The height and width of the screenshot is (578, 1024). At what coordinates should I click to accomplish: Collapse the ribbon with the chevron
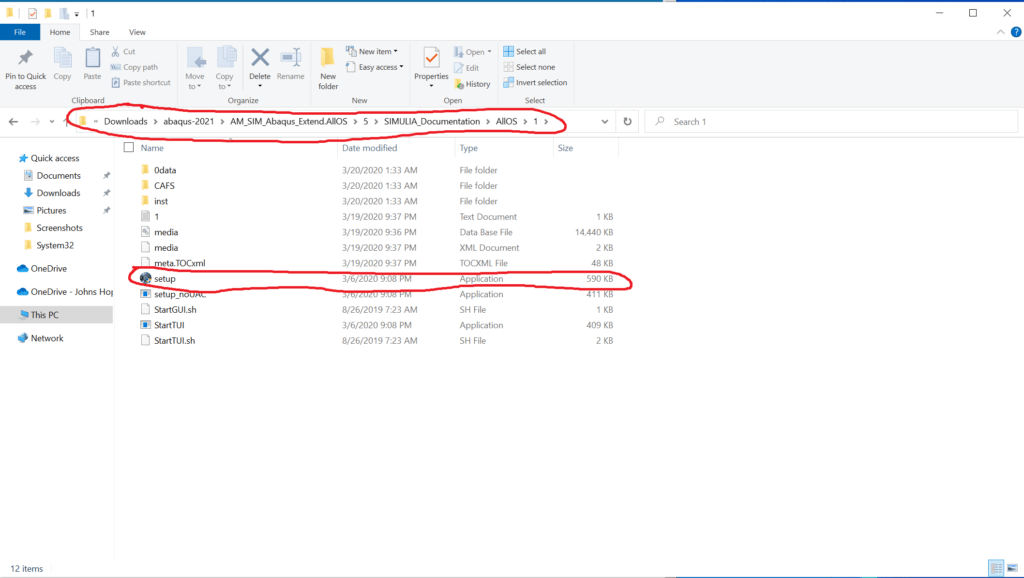1000,32
